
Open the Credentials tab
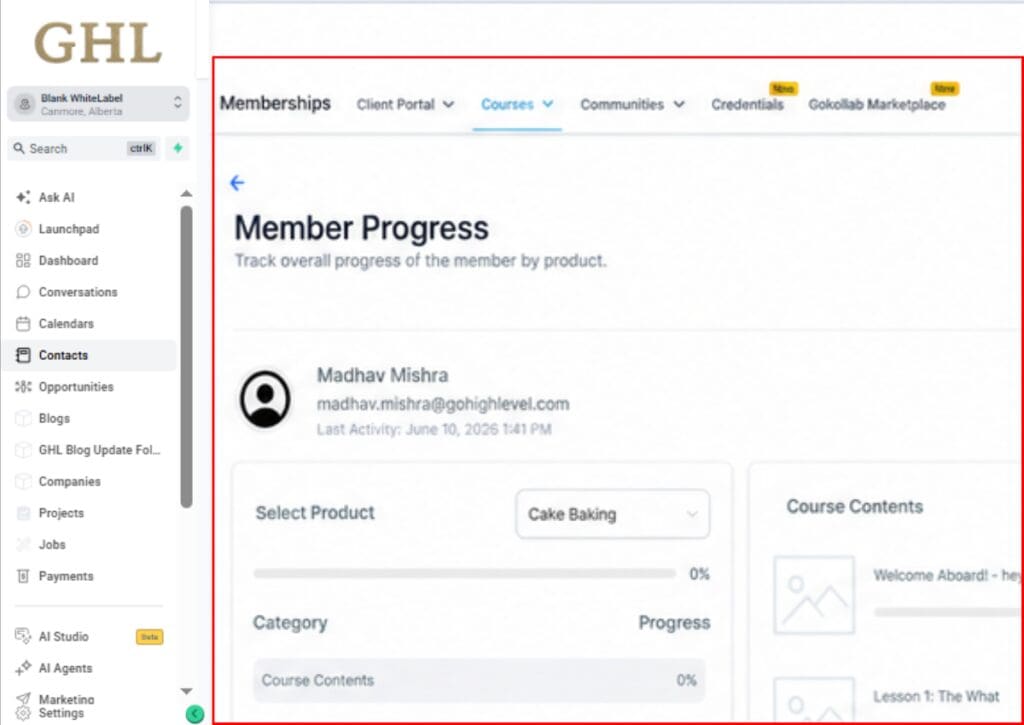click(x=747, y=105)
